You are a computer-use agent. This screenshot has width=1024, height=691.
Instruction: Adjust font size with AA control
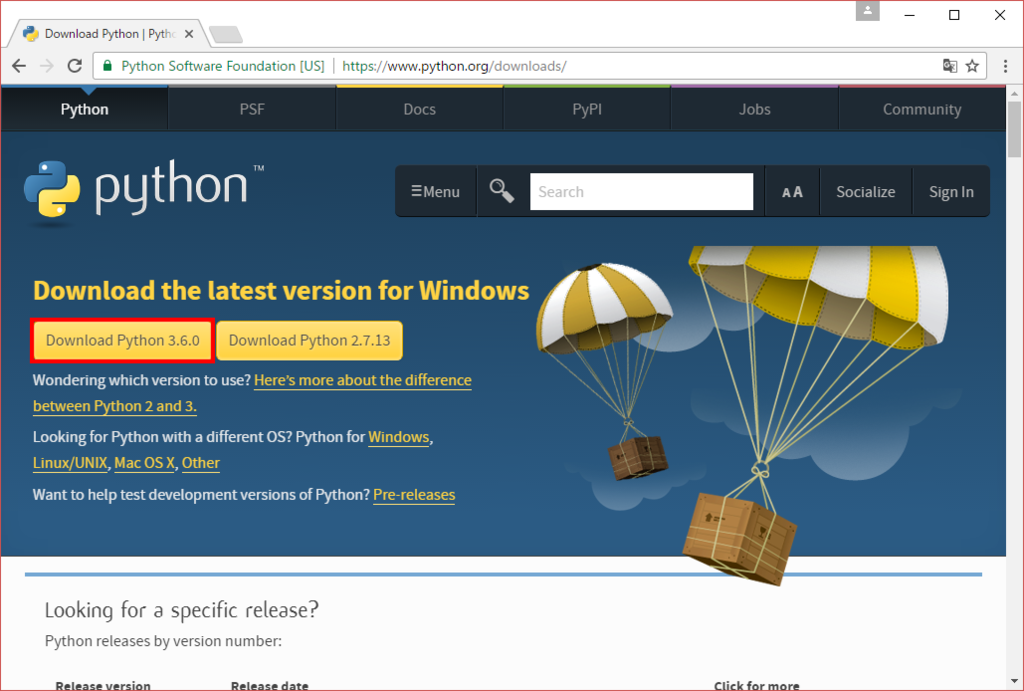click(792, 192)
